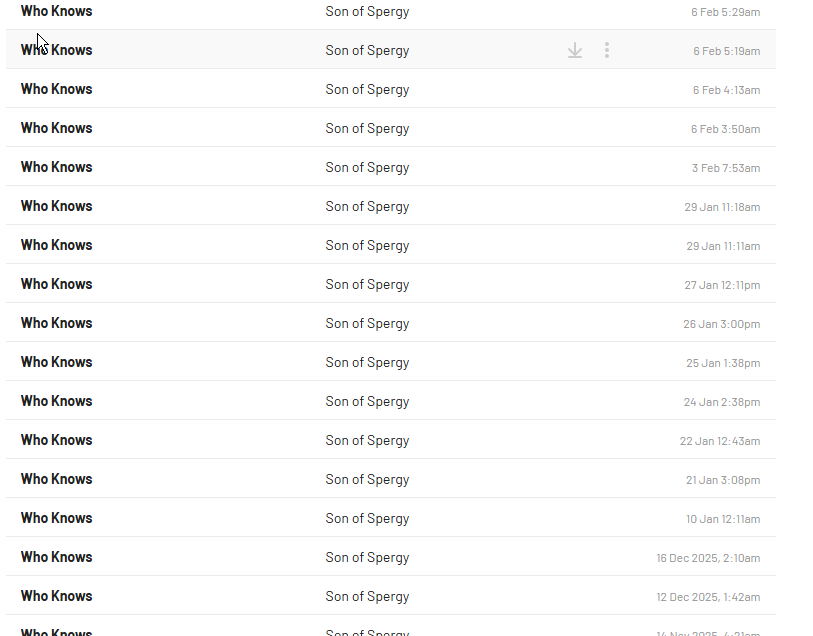
Task: Select the Who Knows title dated 16 Dec 2025
Action: [57, 557]
